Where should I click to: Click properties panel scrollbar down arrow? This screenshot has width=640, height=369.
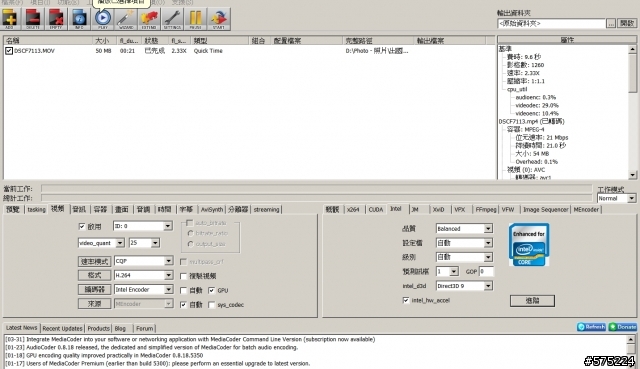[x=632, y=175]
